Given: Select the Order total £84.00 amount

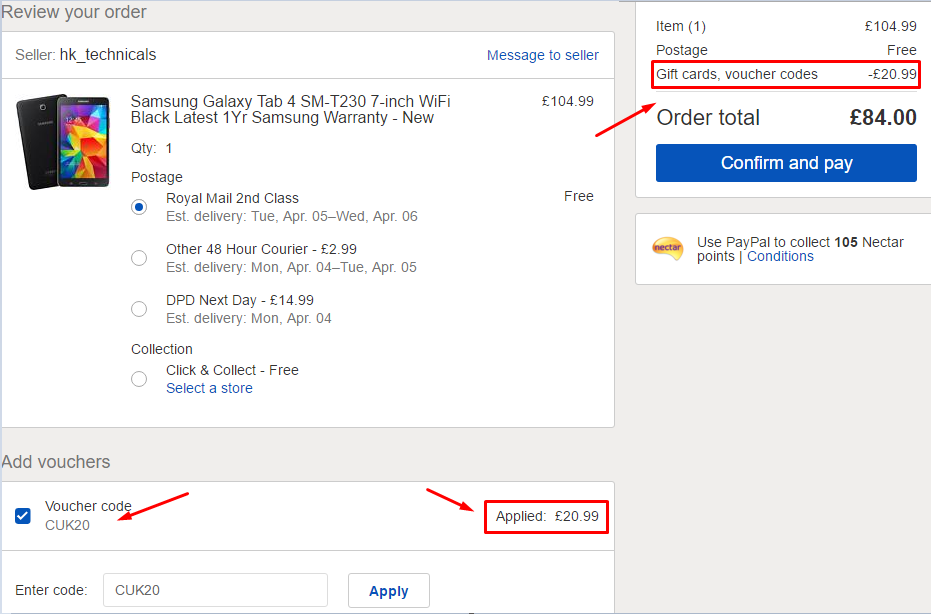Looking at the screenshot, I should point(883,118).
